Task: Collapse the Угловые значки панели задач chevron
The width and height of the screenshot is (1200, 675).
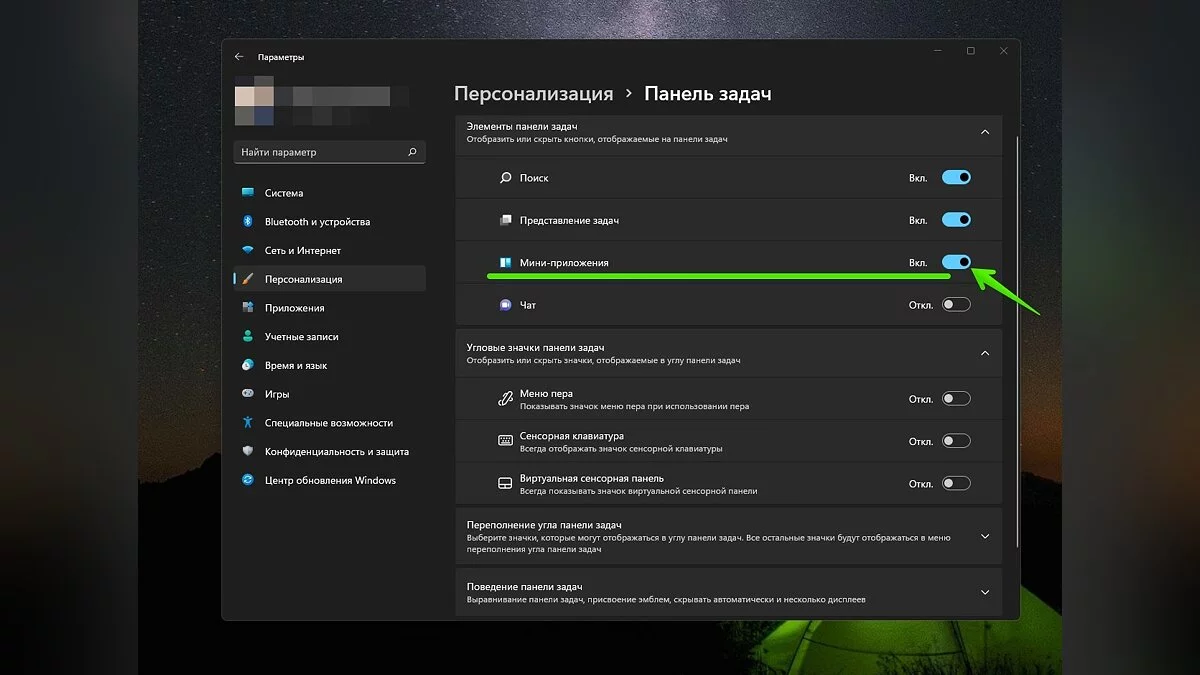Action: [x=985, y=353]
